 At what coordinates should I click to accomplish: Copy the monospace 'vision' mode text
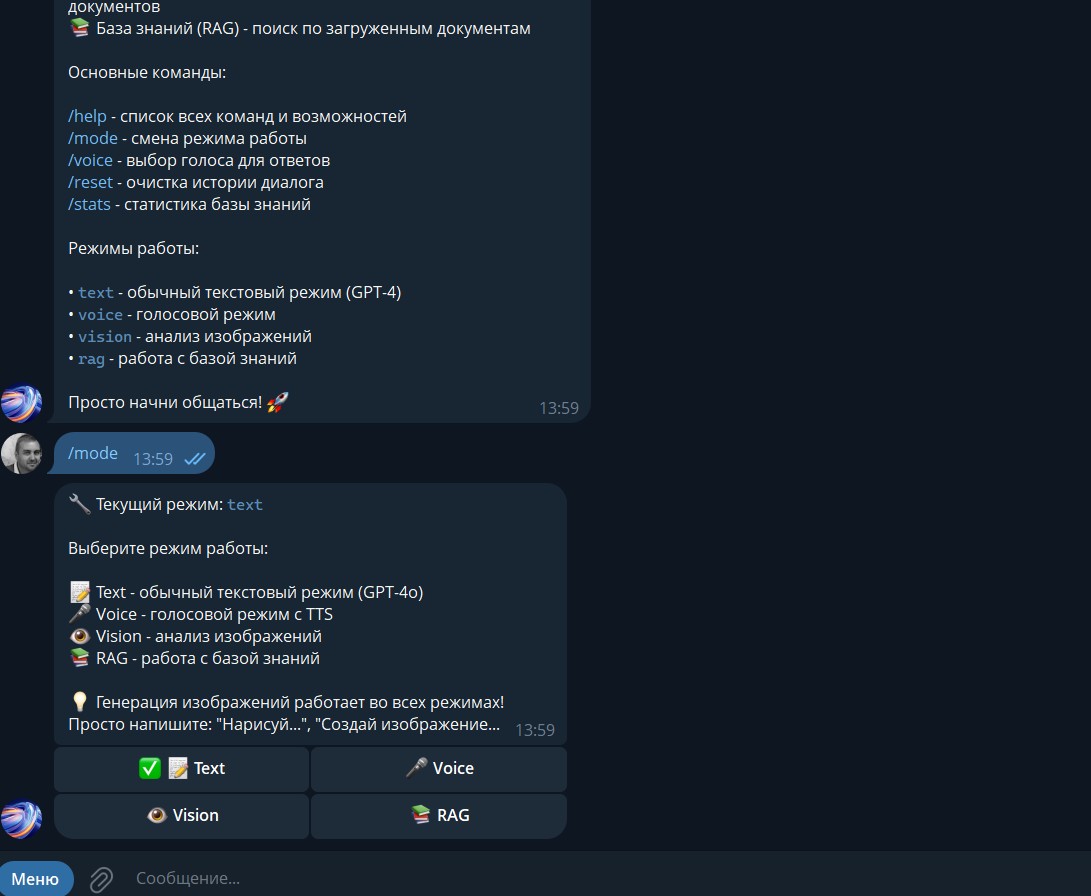[105, 337]
